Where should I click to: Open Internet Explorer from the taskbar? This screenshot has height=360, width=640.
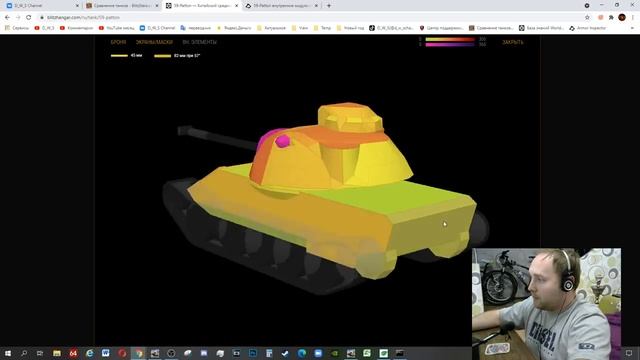coord(89,353)
